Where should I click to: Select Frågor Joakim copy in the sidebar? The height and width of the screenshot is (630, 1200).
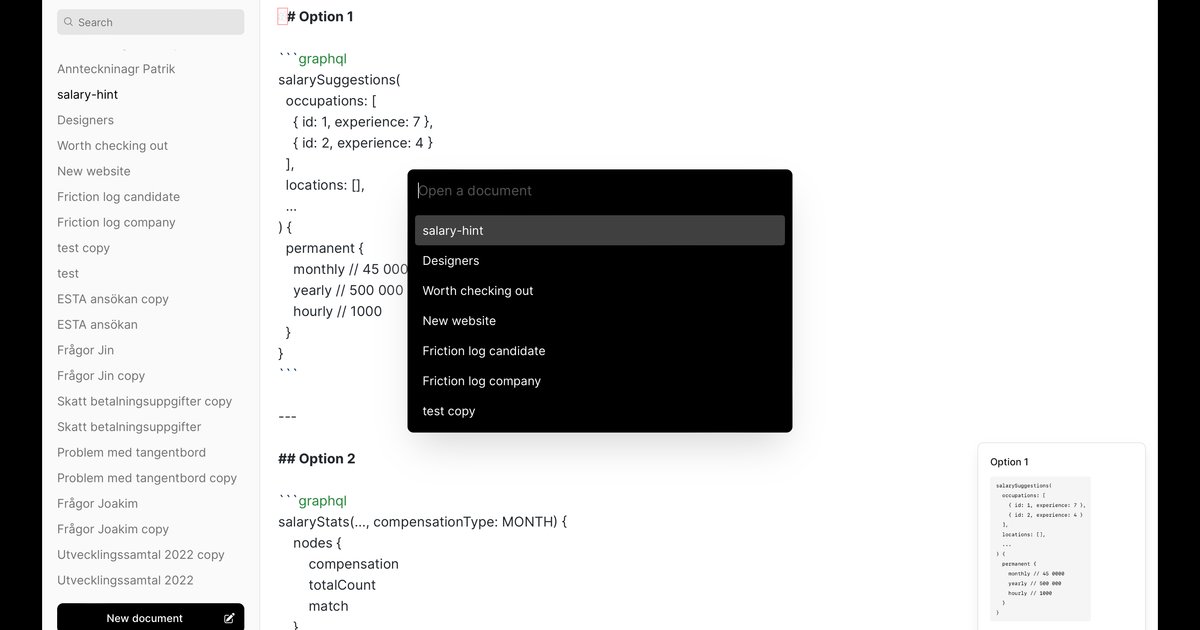113,529
